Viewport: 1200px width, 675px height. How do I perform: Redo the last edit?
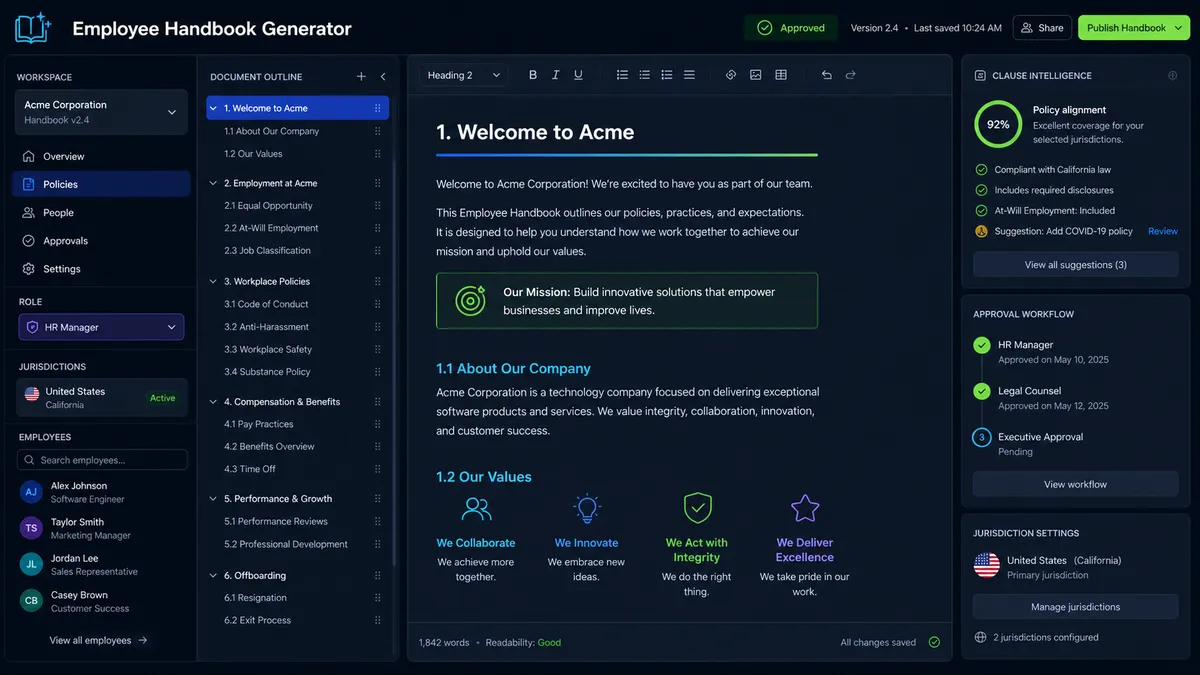coord(851,75)
